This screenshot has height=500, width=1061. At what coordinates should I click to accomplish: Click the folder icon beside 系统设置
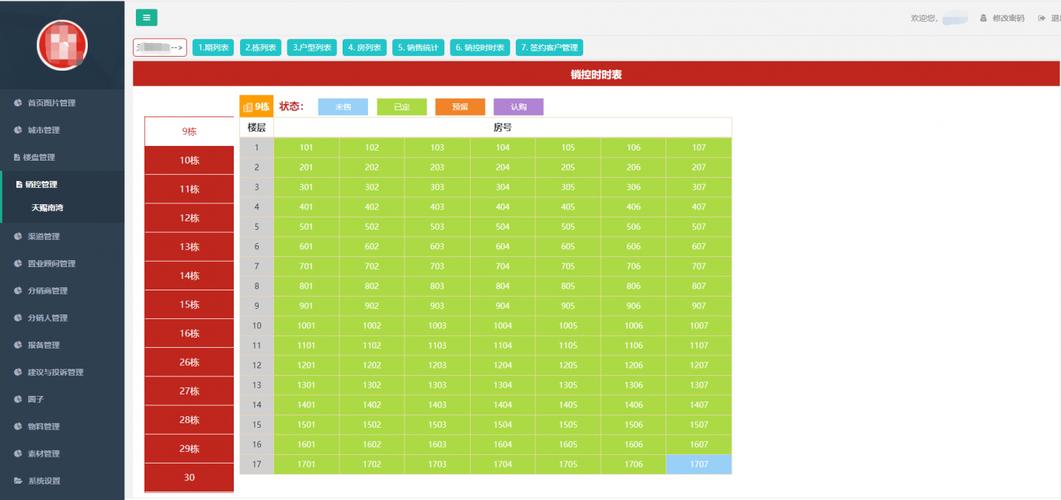coord(18,481)
